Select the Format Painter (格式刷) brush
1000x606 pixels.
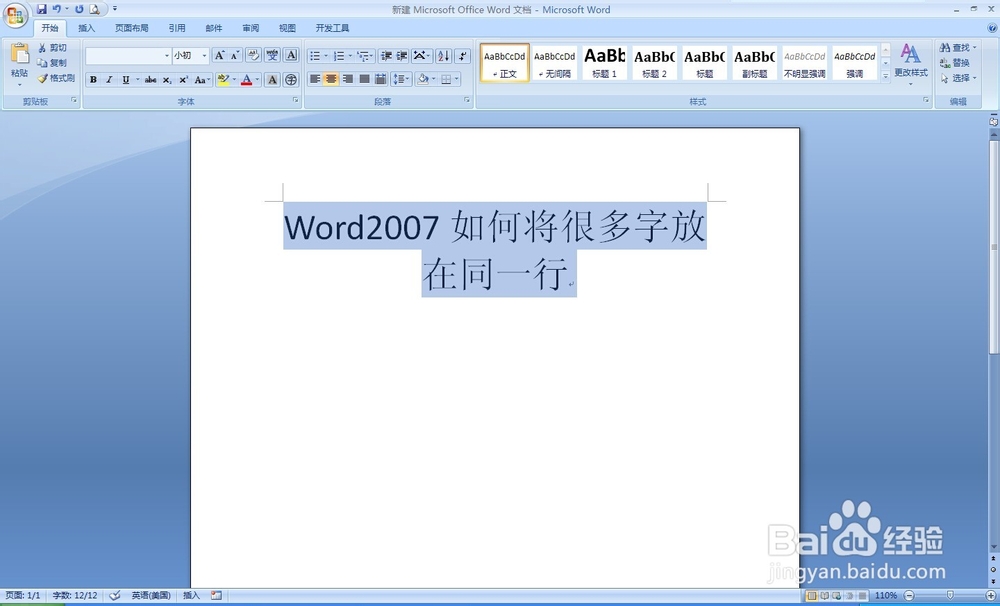click(55, 78)
